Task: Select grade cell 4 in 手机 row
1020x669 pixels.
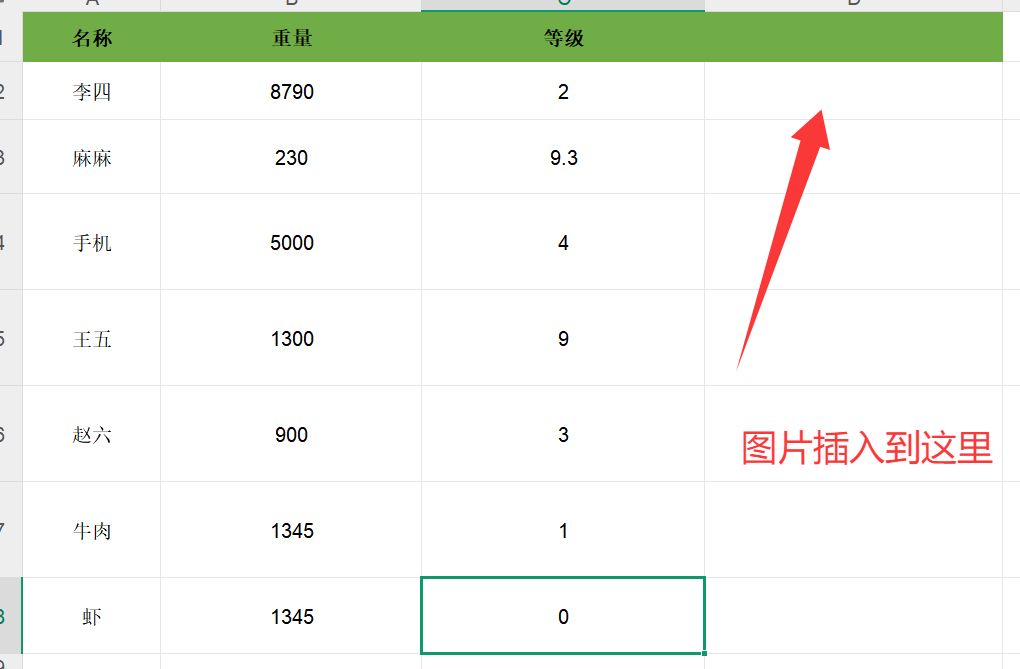Action: pyautogui.click(x=563, y=242)
